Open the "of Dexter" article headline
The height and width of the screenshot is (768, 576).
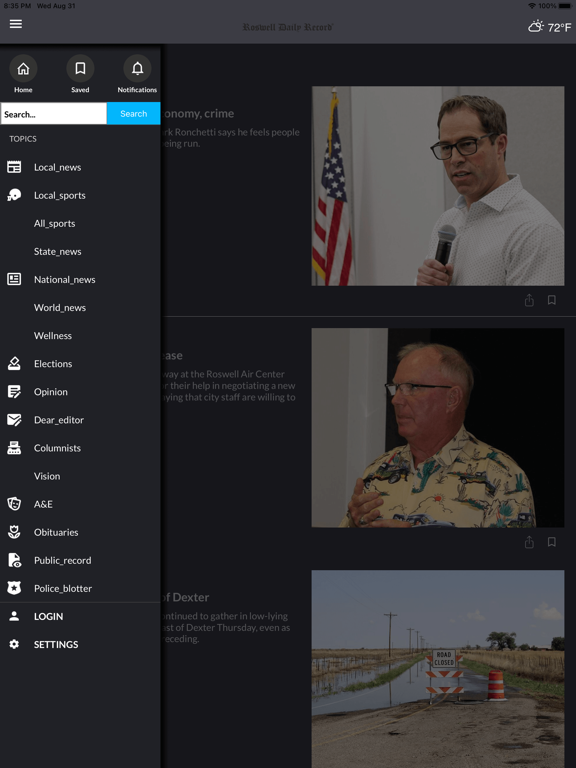click(185, 597)
